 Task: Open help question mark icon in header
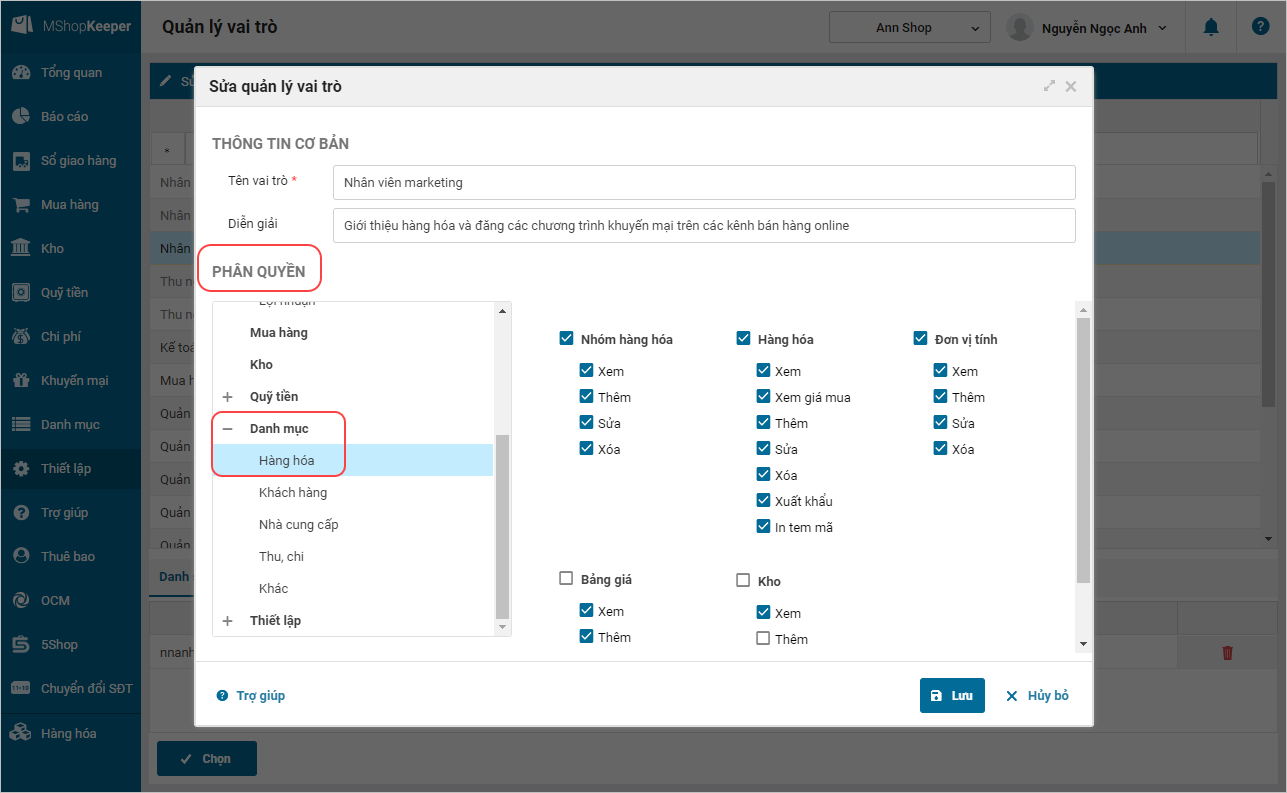tap(1260, 28)
